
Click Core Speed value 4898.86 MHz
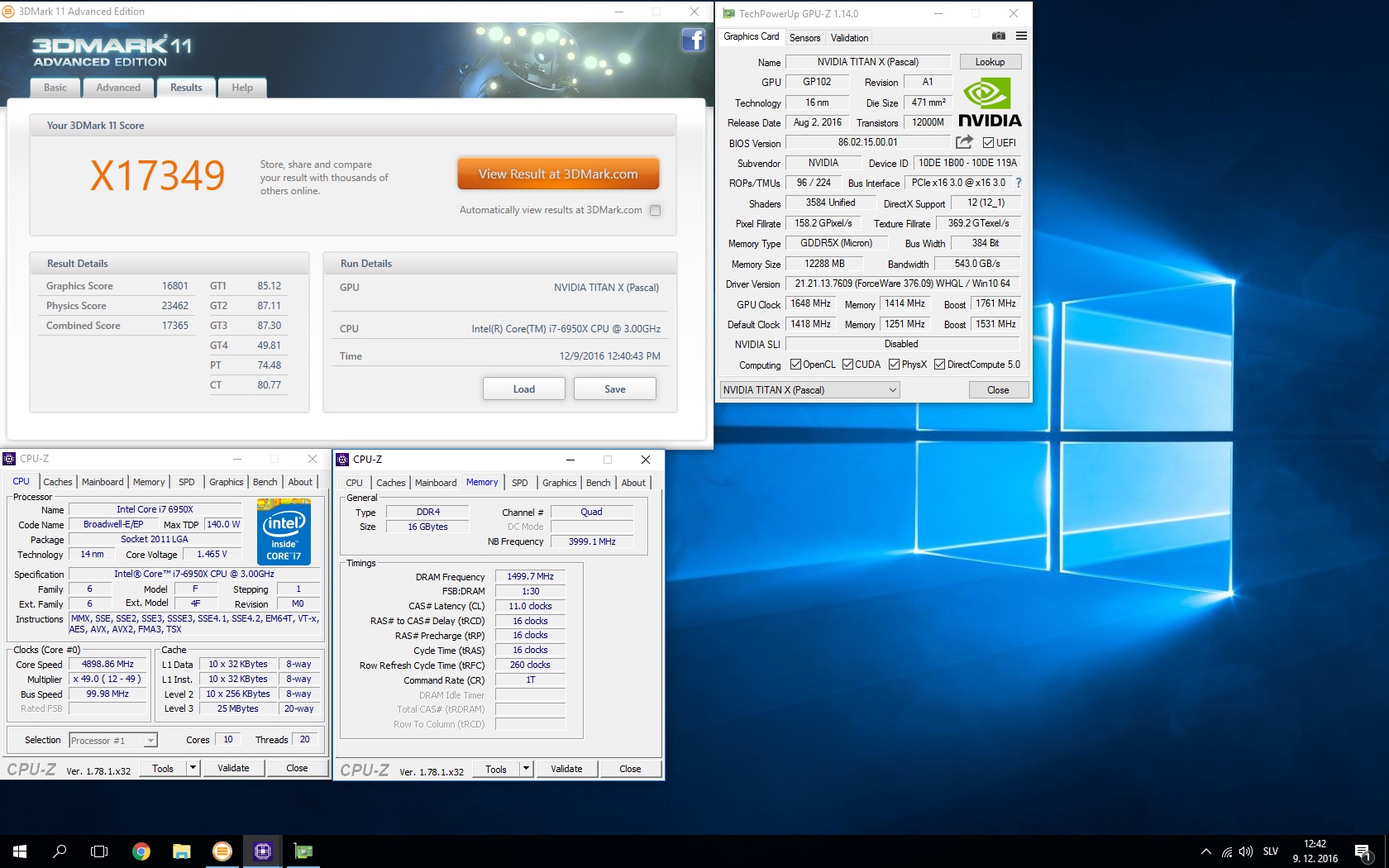(108, 664)
